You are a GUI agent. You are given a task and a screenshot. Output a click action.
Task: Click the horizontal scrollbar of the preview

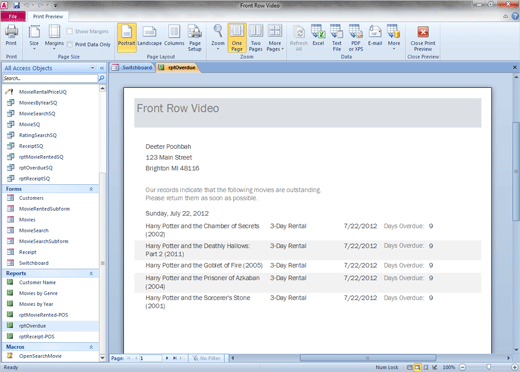click(x=368, y=358)
